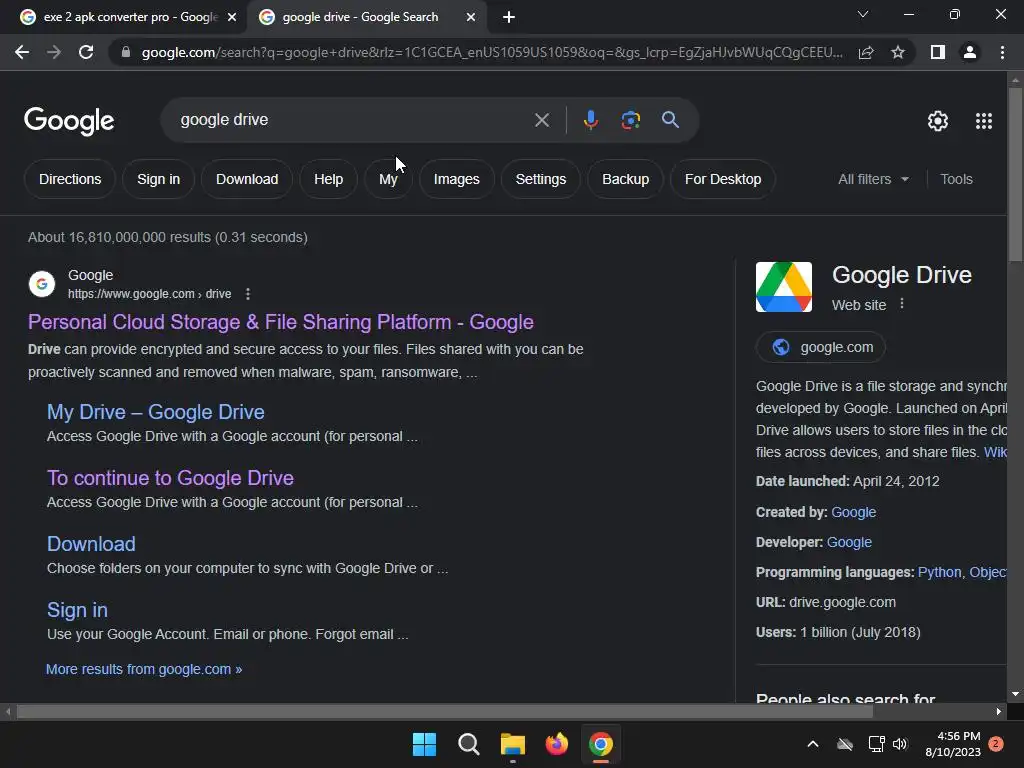Launch Firefox from the taskbar
The image size is (1024, 768).
[556, 744]
